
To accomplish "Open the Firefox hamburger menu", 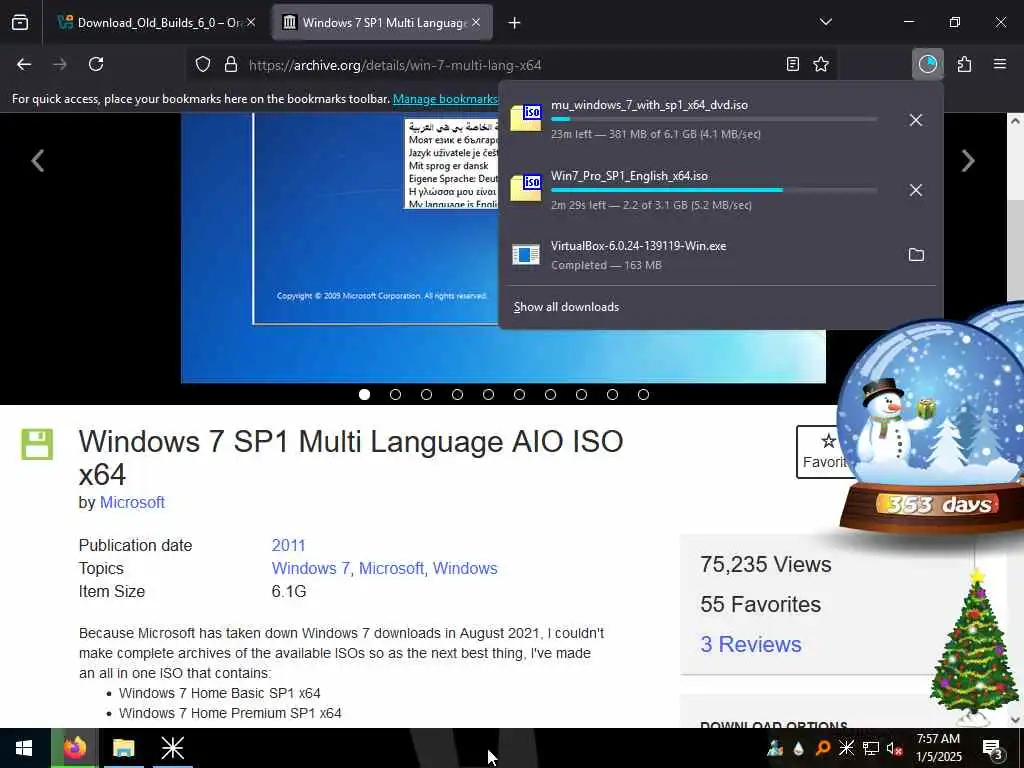I will point(1000,64).
